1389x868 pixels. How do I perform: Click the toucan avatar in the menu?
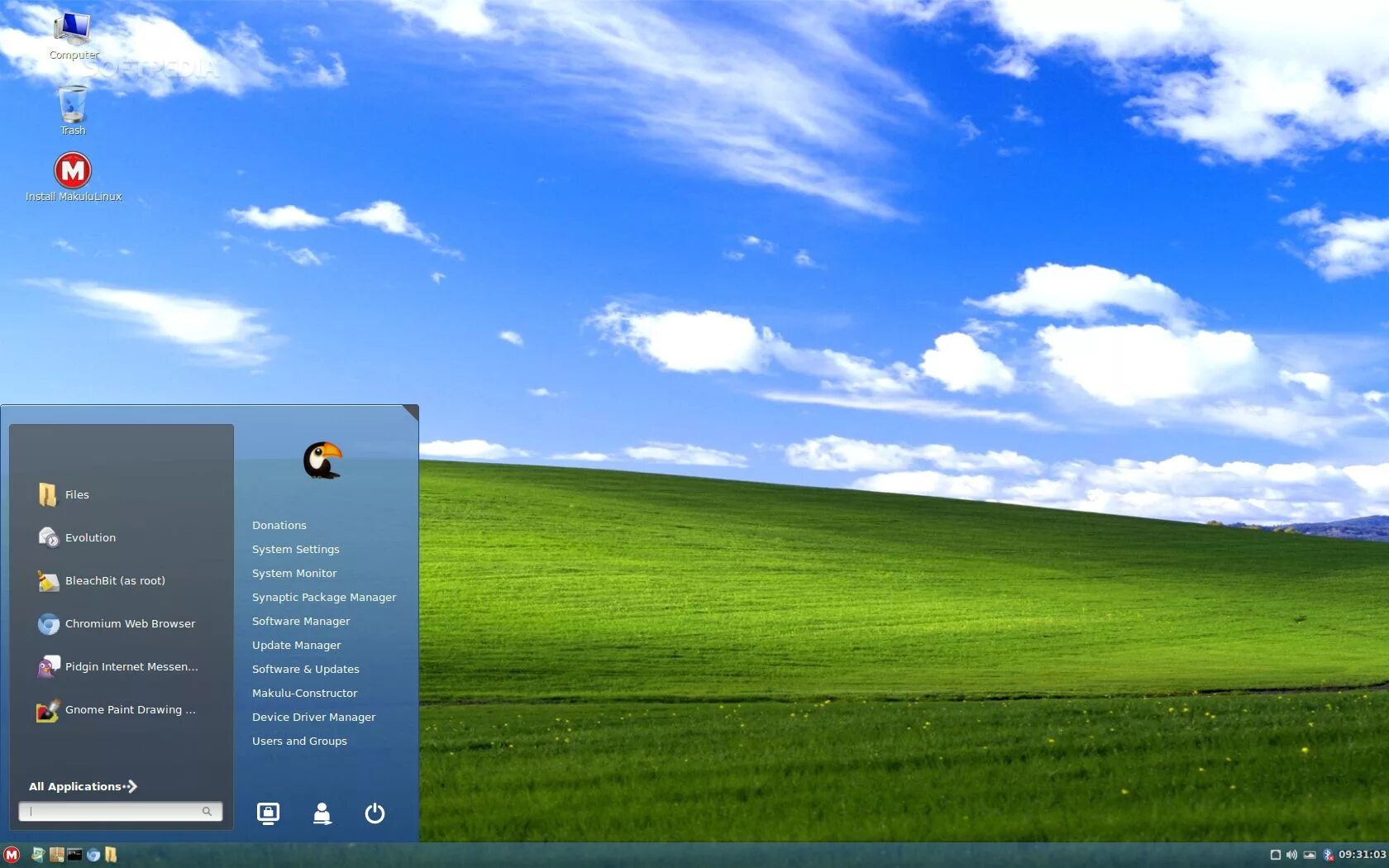(x=322, y=460)
